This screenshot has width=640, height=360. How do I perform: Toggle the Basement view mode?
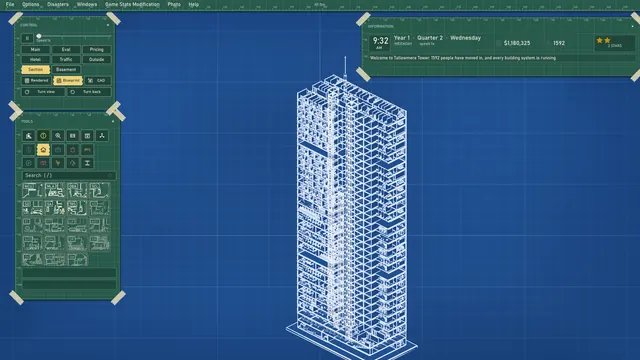(66, 69)
